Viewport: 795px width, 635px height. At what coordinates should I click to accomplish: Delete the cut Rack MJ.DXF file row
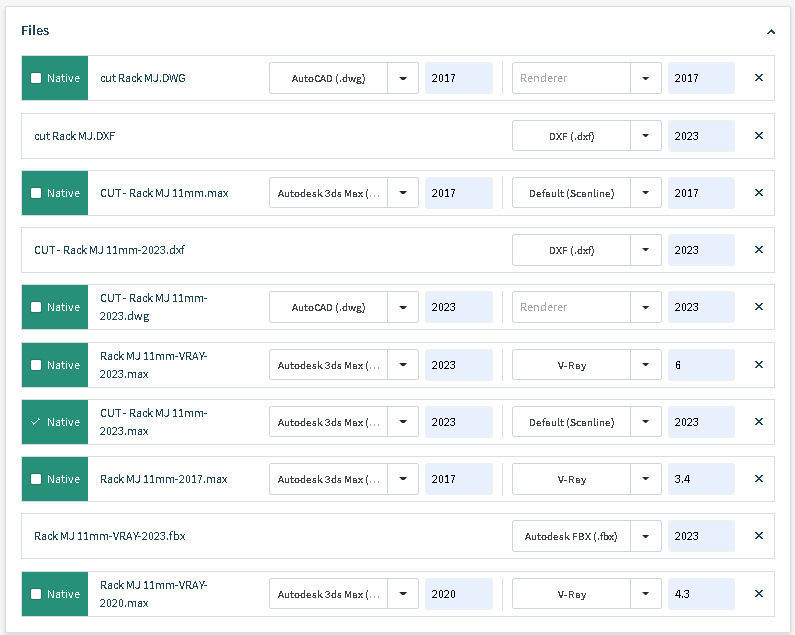[758, 136]
